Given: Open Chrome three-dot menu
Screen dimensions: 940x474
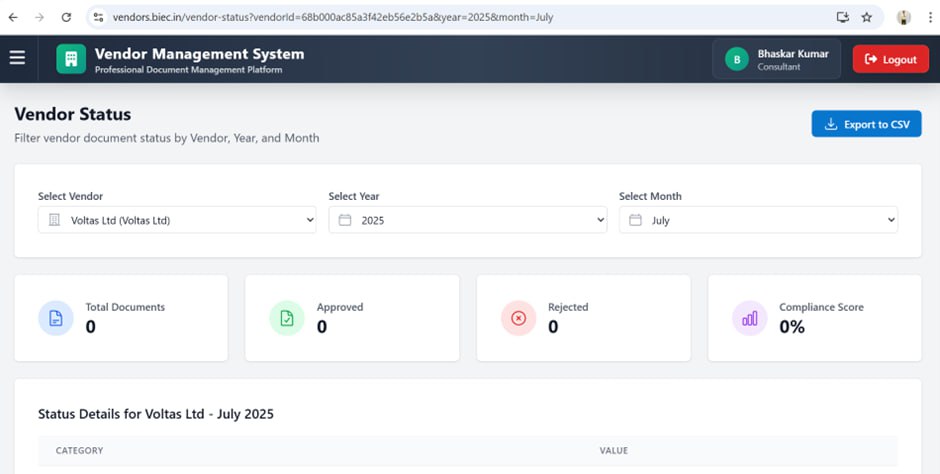Looking at the screenshot, I should pyautogui.click(x=930, y=17).
